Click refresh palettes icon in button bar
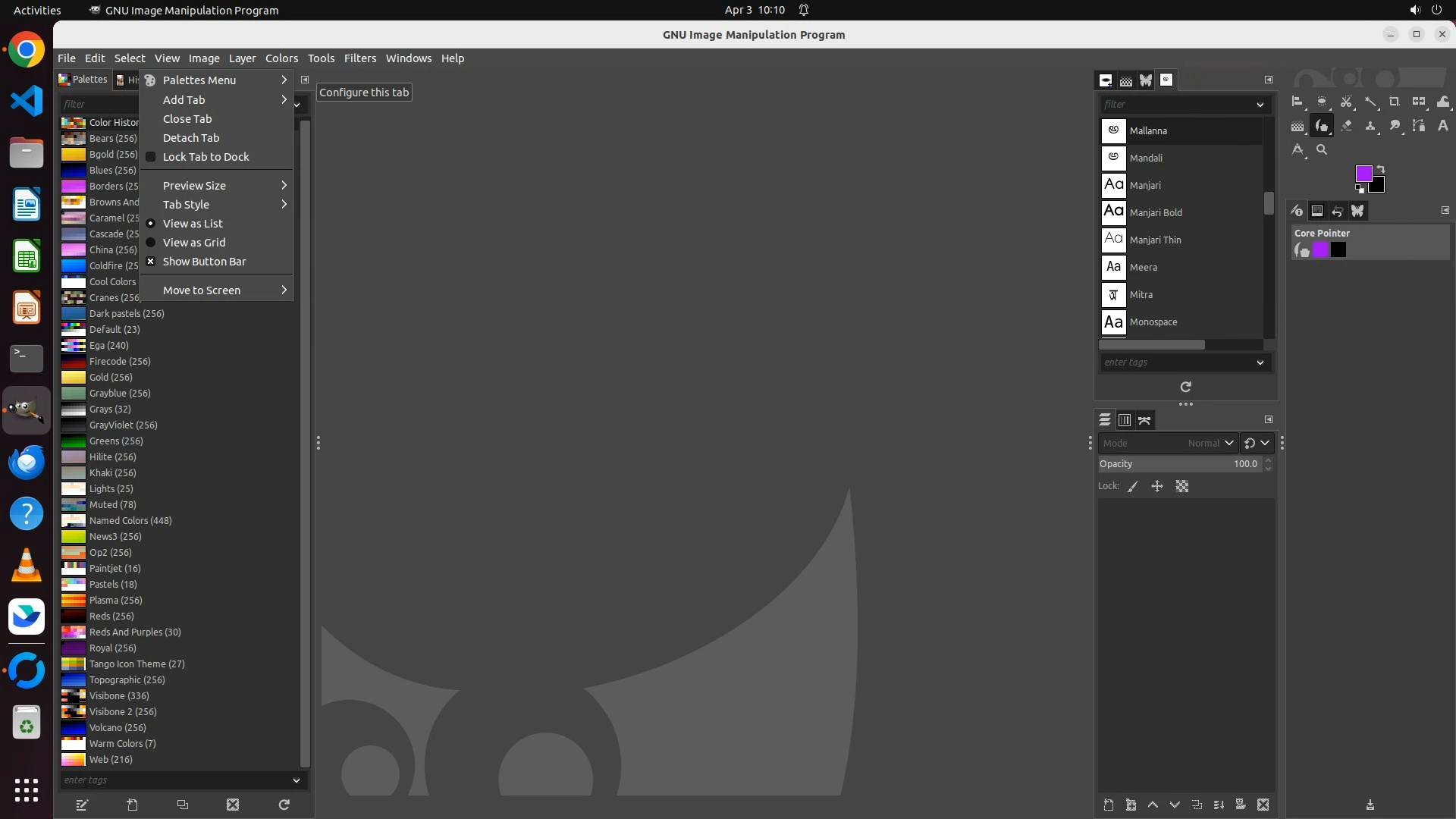 pyautogui.click(x=284, y=805)
